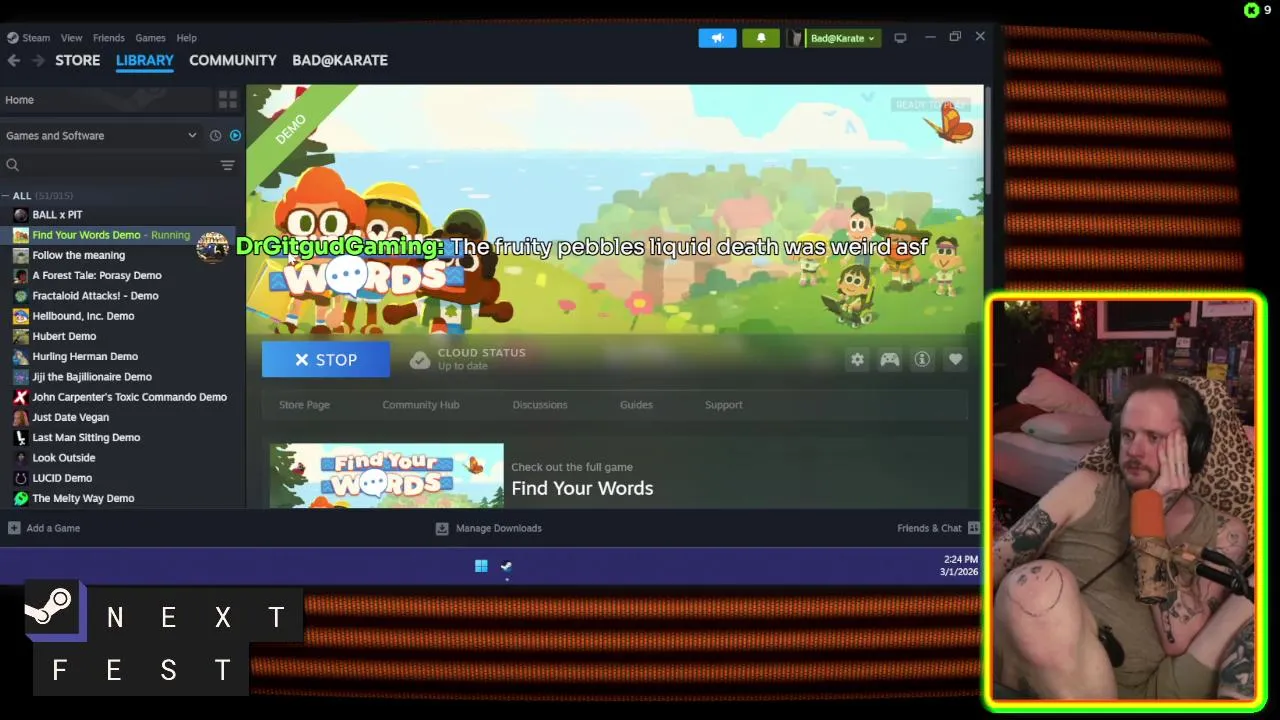Click the Steam taskbar icon
The height and width of the screenshot is (720, 1280).
click(x=506, y=567)
